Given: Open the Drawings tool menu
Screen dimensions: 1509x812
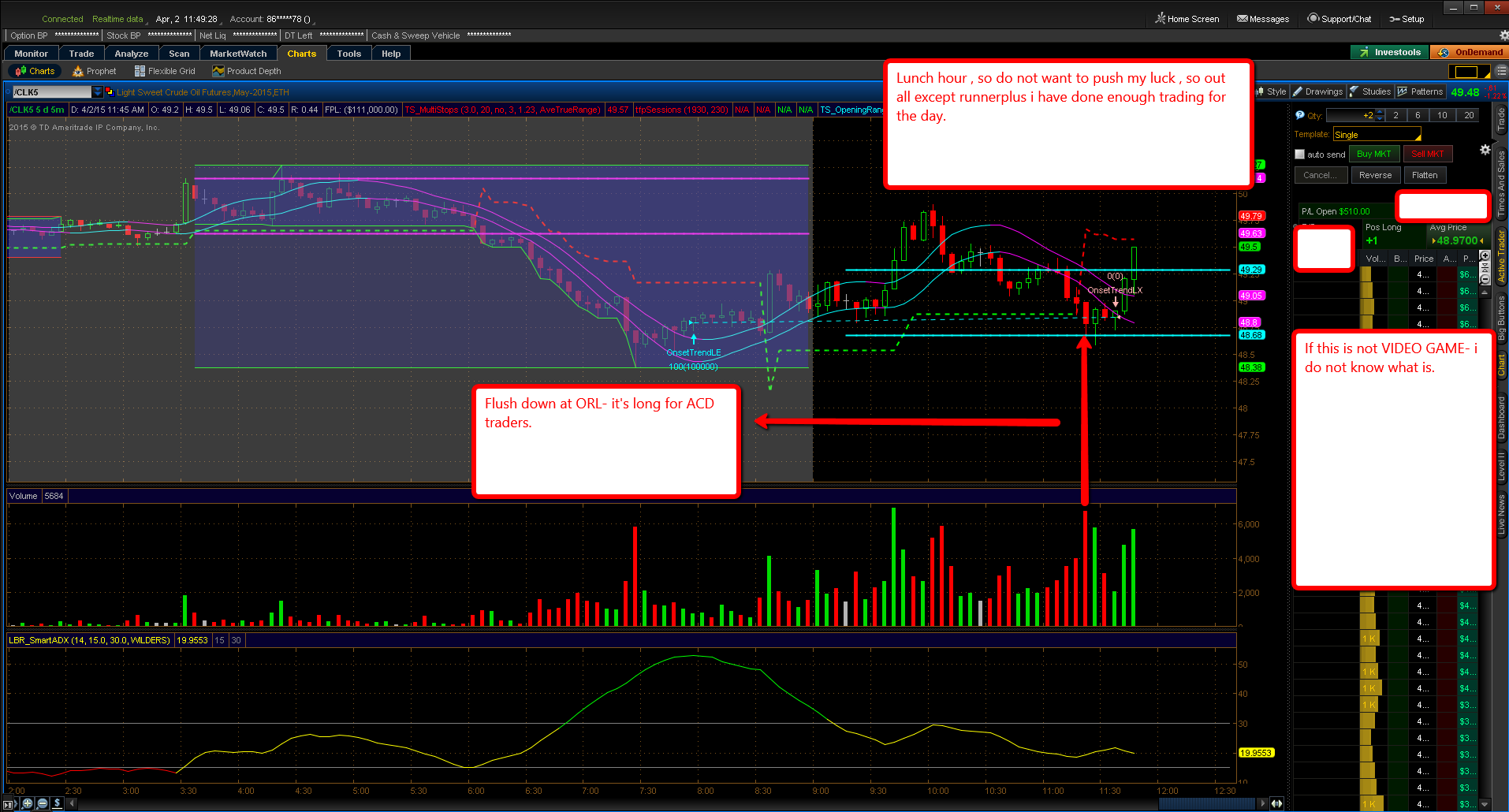Looking at the screenshot, I should click(x=1317, y=91).
